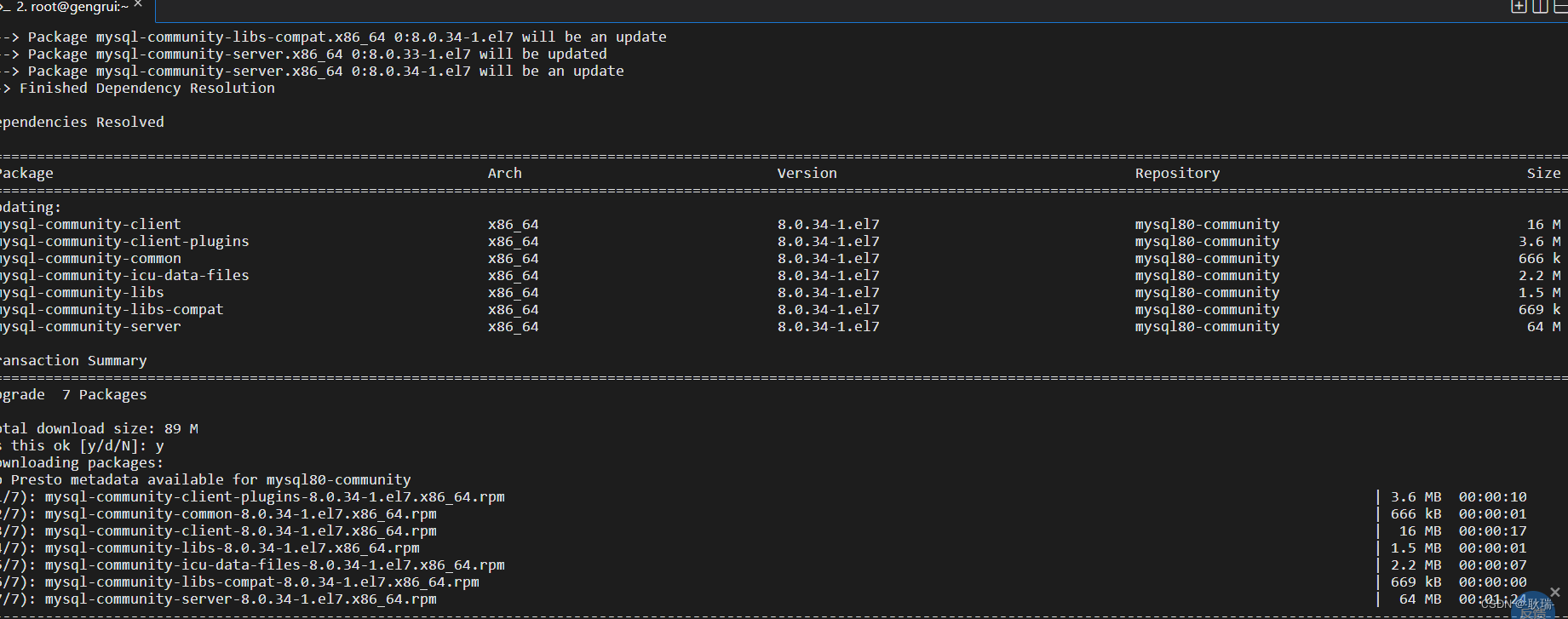Click 'libs-compat.x86_64 will be an update' line
1568x619 pixels.
point(333,37)
